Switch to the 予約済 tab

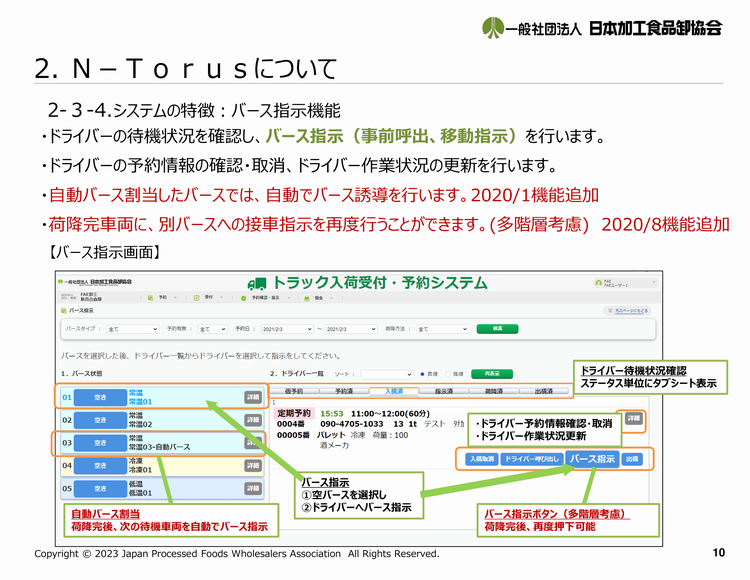(x=344, y=391)
